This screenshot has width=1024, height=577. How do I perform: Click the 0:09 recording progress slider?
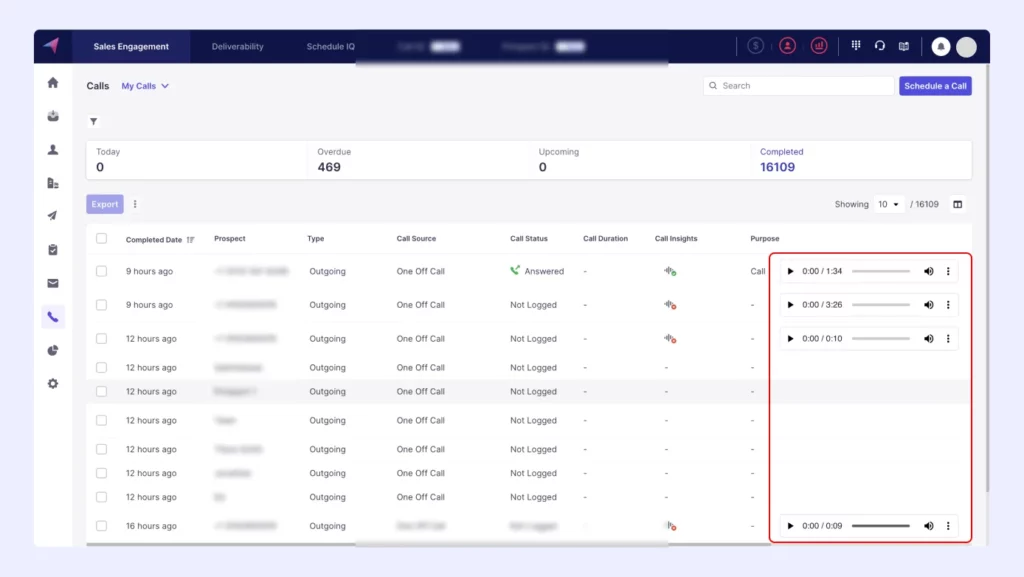880,526
